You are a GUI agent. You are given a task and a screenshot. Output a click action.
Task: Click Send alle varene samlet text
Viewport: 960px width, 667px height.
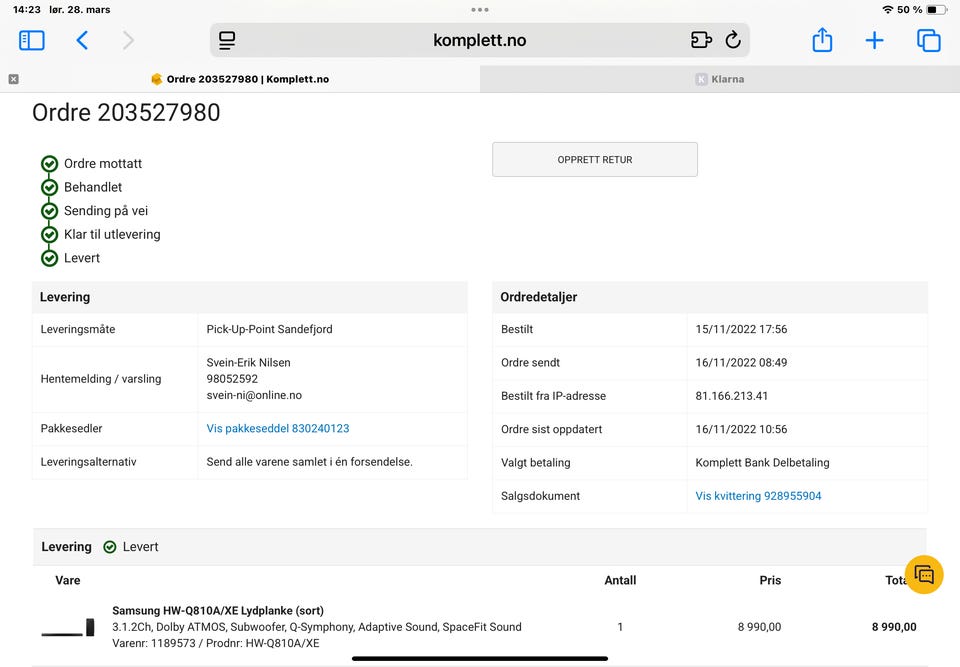(309, 462)
